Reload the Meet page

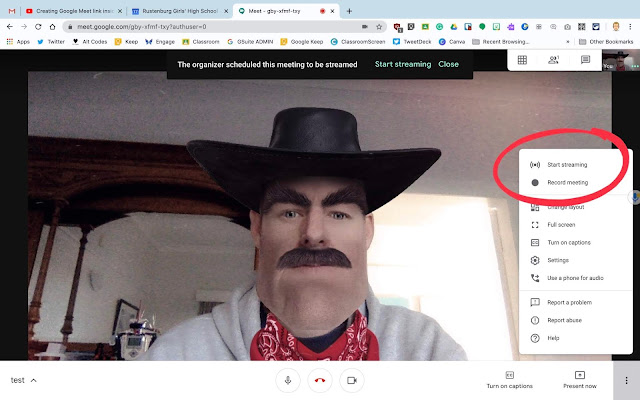38,27
